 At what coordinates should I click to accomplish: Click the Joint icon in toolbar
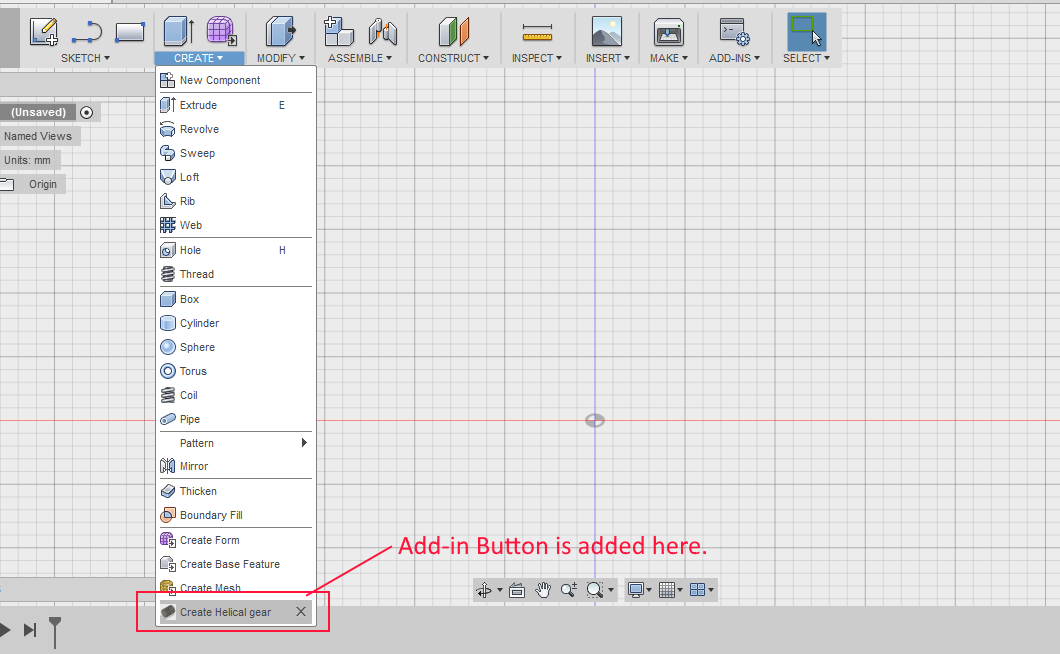383,32
